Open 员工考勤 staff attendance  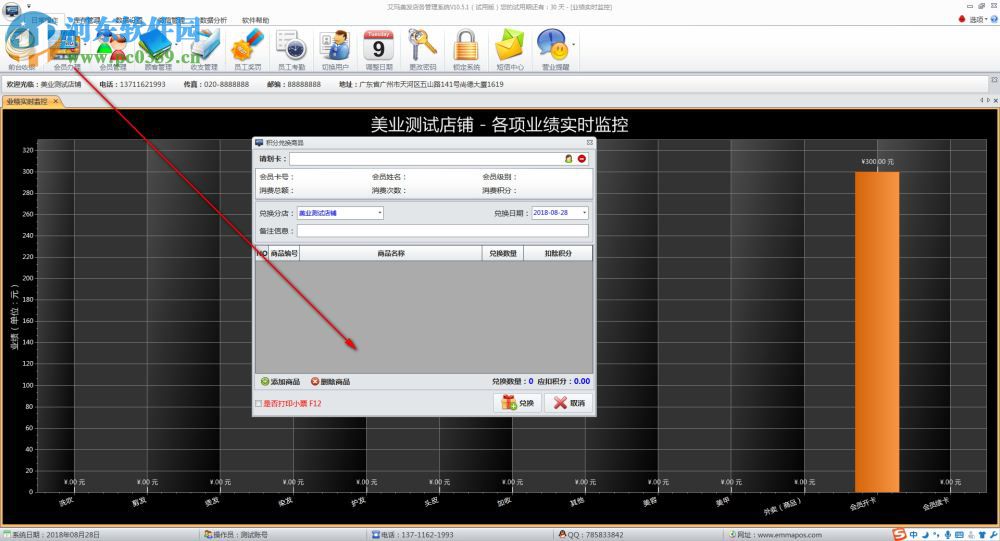291,50
